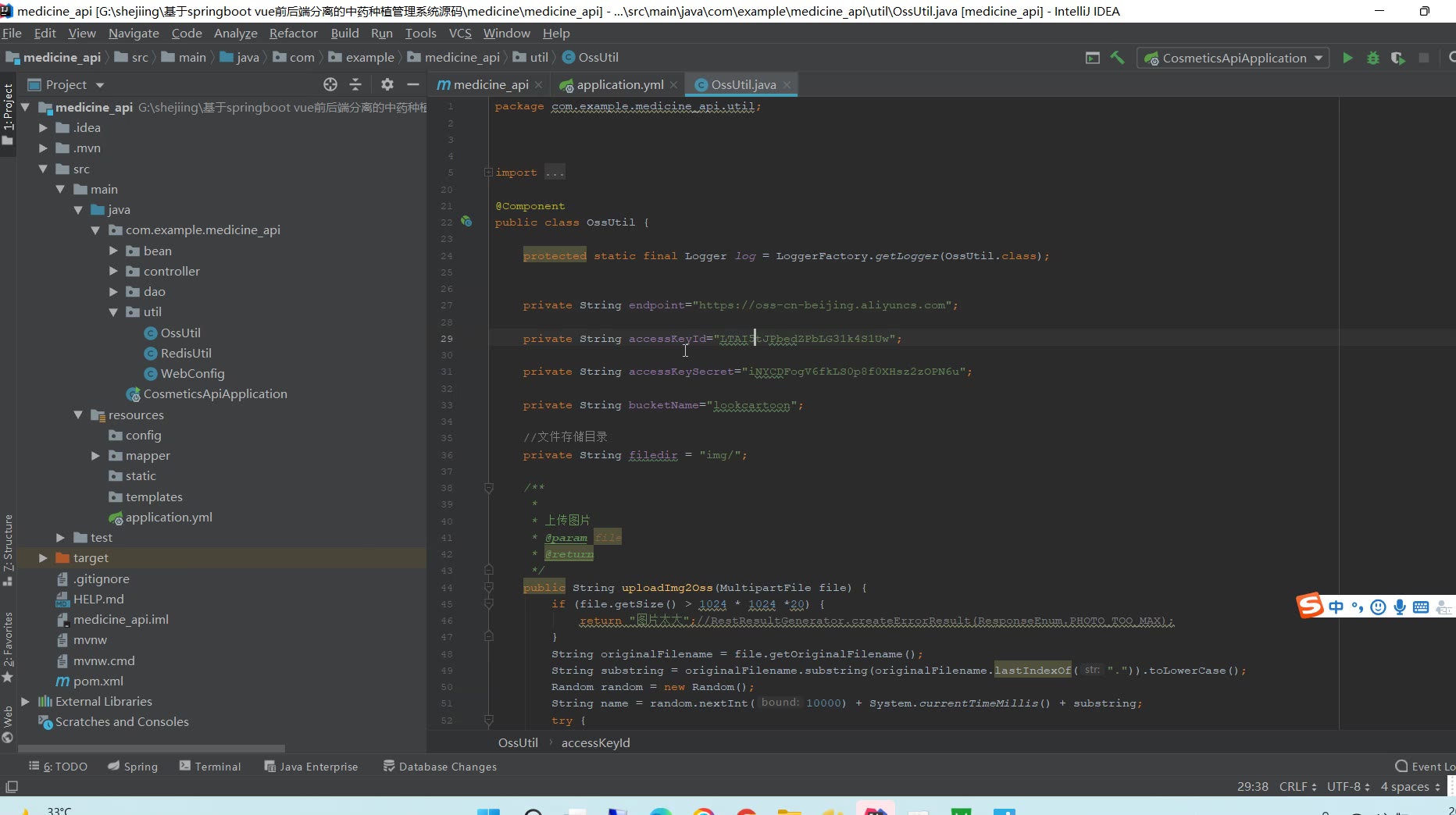Open the Refactor menu
This screenshot has height=815, width=1456.
click(x=293, y=33)
